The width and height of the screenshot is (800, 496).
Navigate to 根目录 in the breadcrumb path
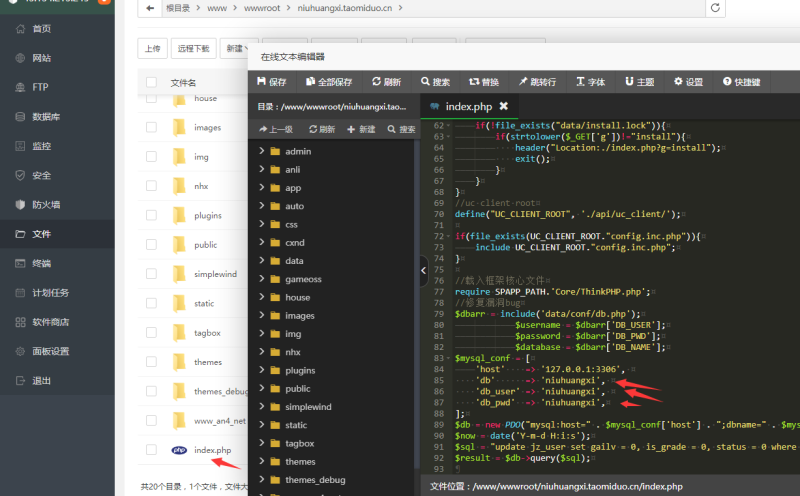click(x=178, y=8)
